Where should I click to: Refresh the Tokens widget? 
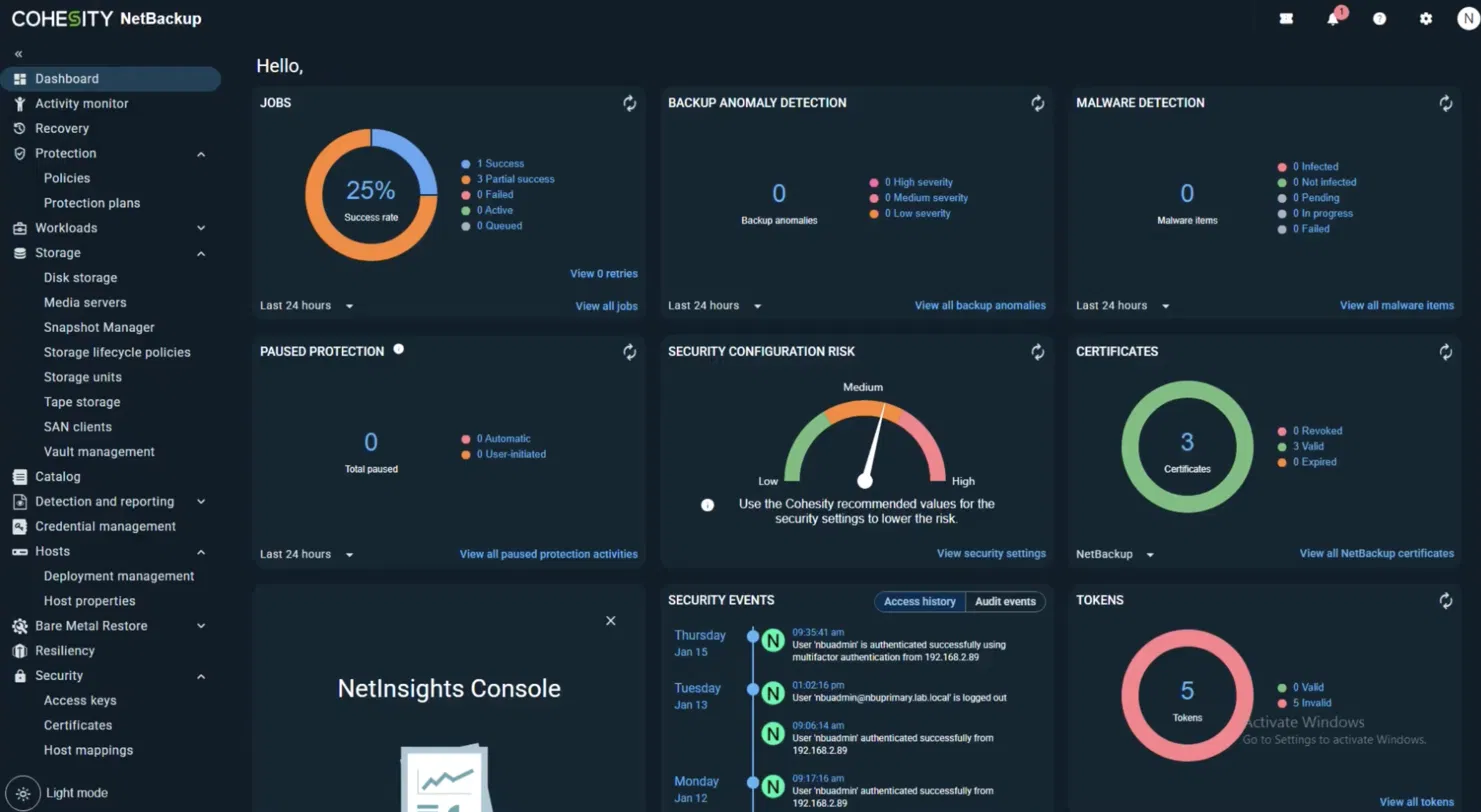click(x=1446, y=601)
